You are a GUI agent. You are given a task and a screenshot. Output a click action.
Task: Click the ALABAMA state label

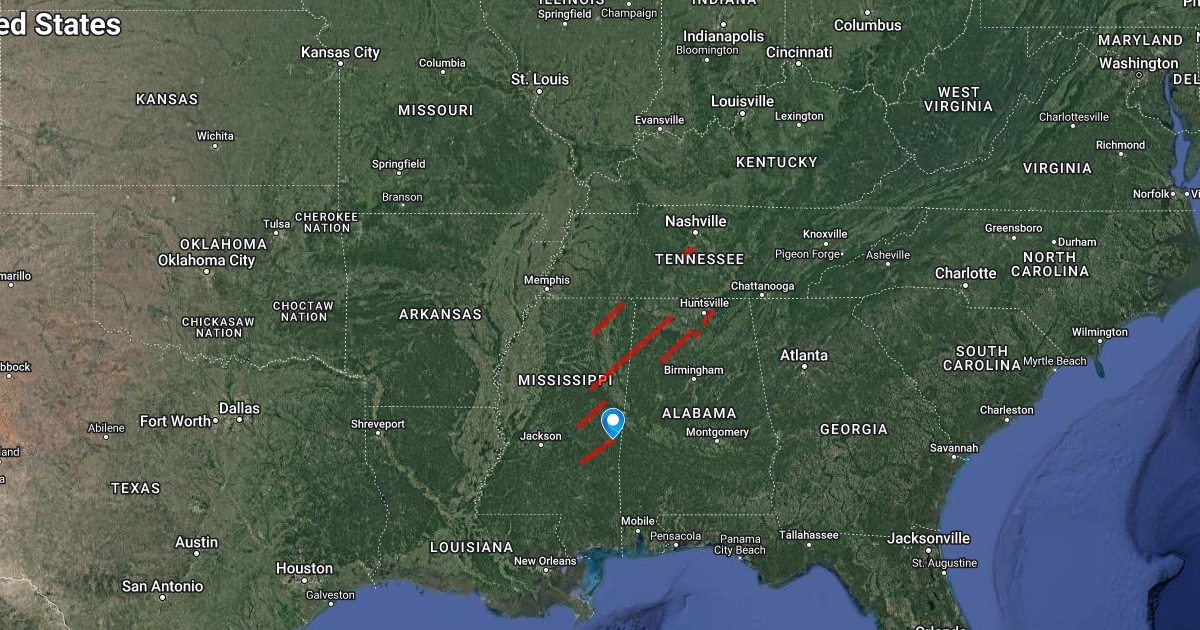699,413
